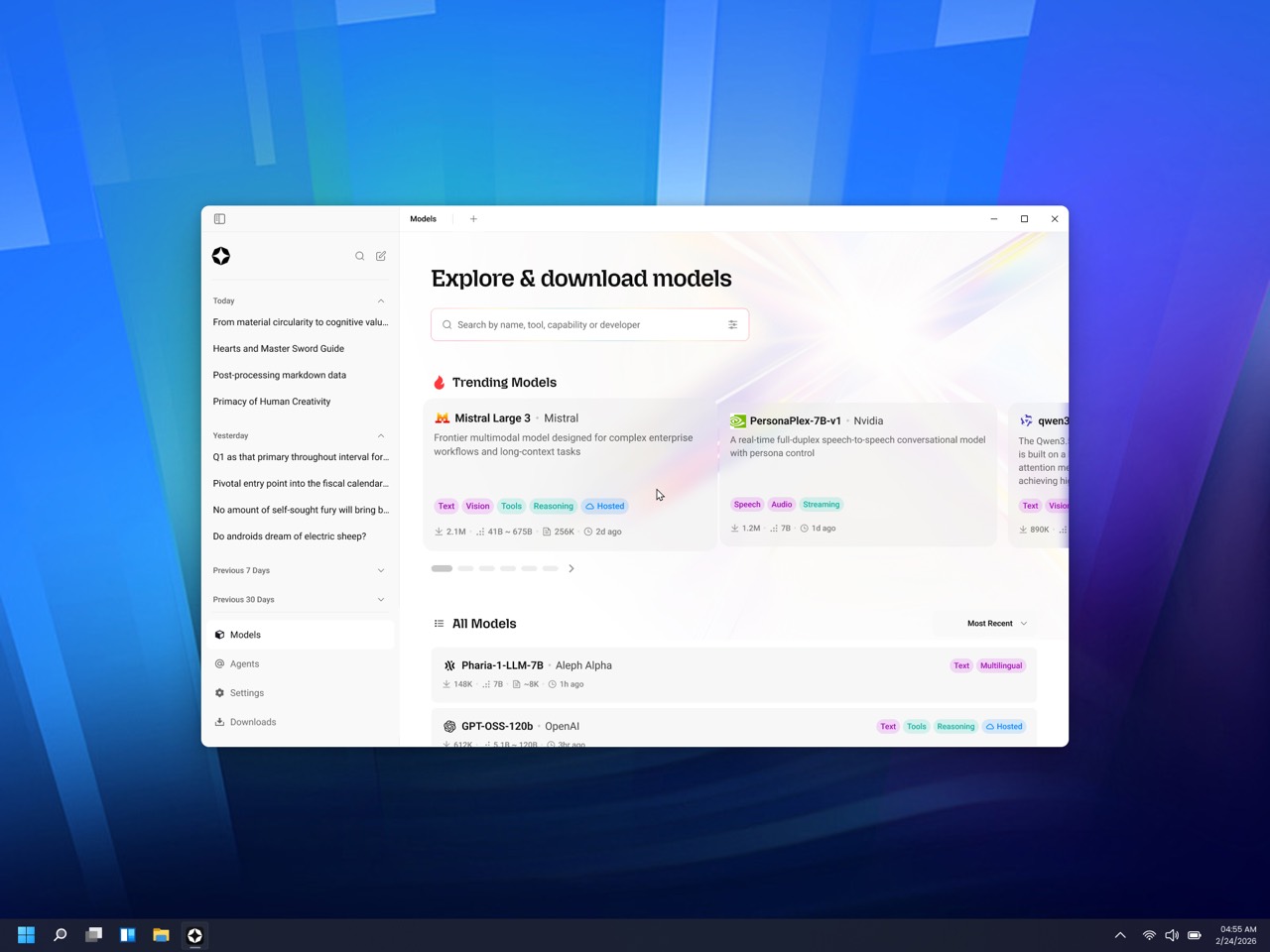1270x952 pixels.
Task: Open Agents section in sidebar
Action: coord(244,664)
